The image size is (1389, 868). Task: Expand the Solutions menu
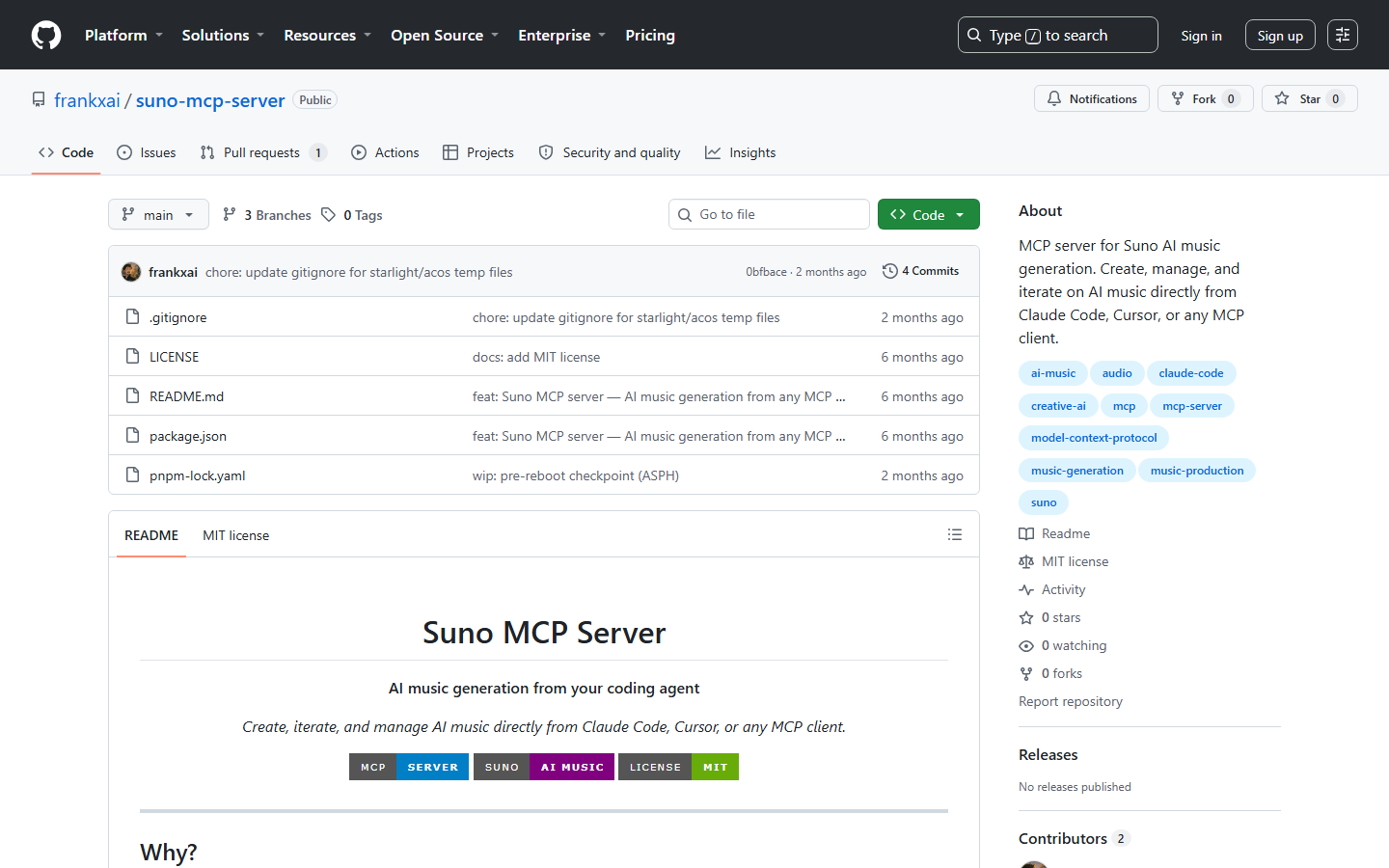coord(223,35)
